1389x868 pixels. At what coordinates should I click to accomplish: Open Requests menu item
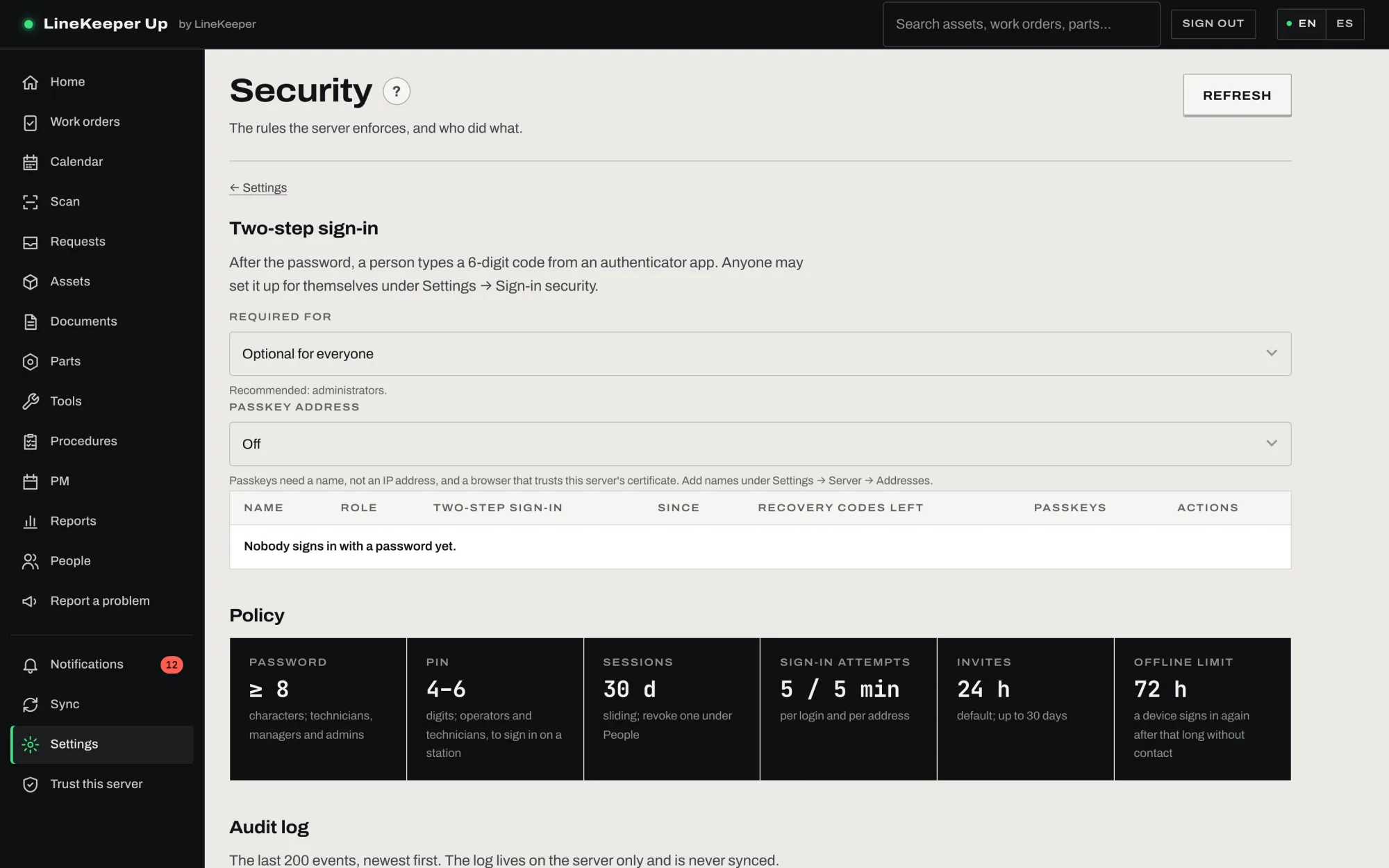(x=102, y=242)
